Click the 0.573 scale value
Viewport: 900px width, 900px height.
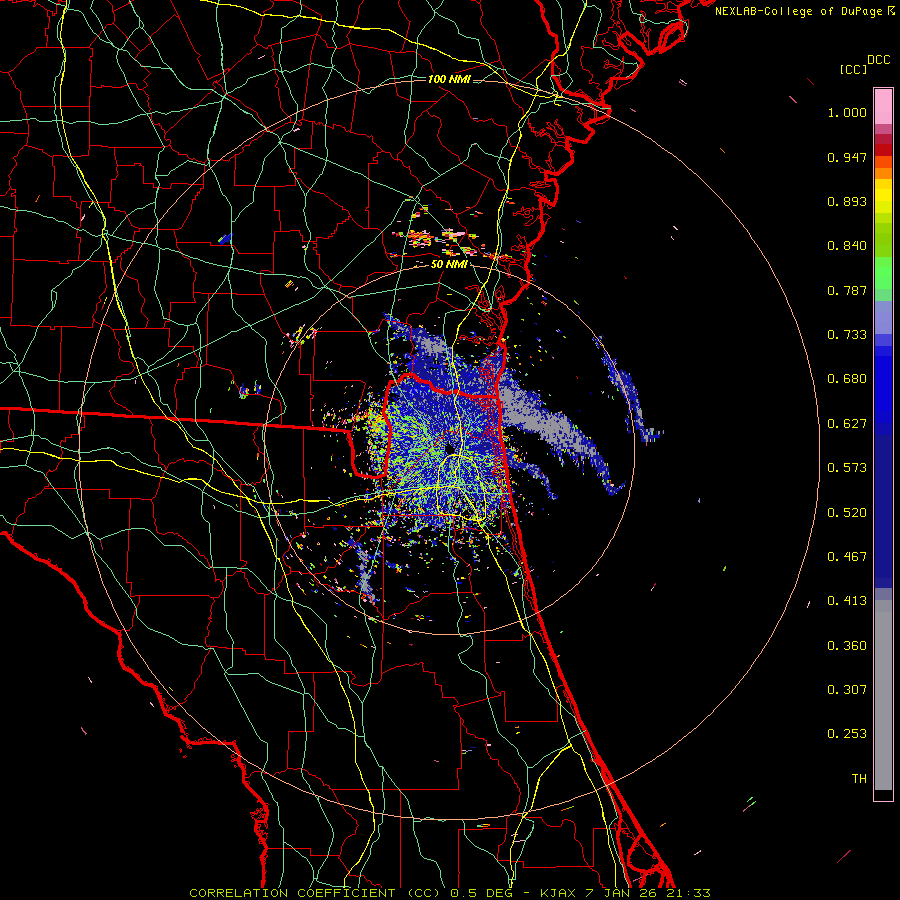click(x=847, y=468)
